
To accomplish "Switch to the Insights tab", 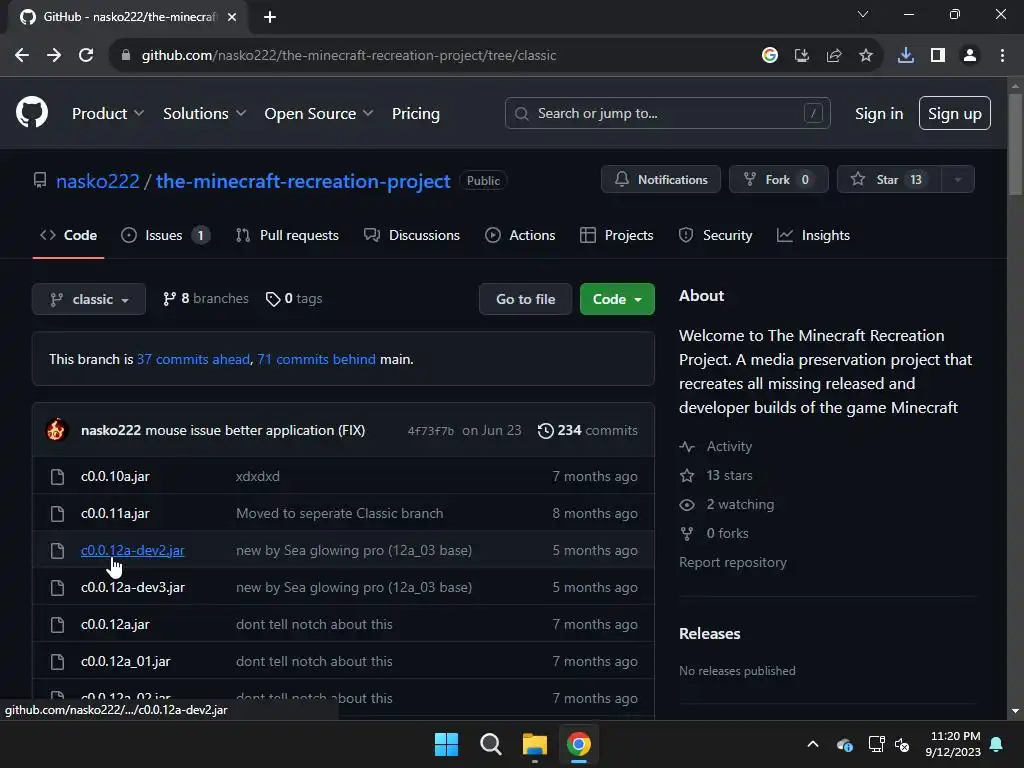I will (x=814, y=235).
